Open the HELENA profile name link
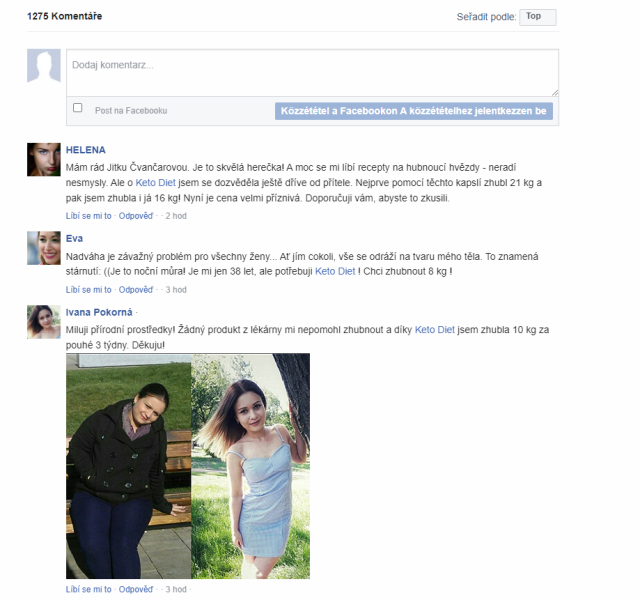The image size is (640, 600). 86,150
